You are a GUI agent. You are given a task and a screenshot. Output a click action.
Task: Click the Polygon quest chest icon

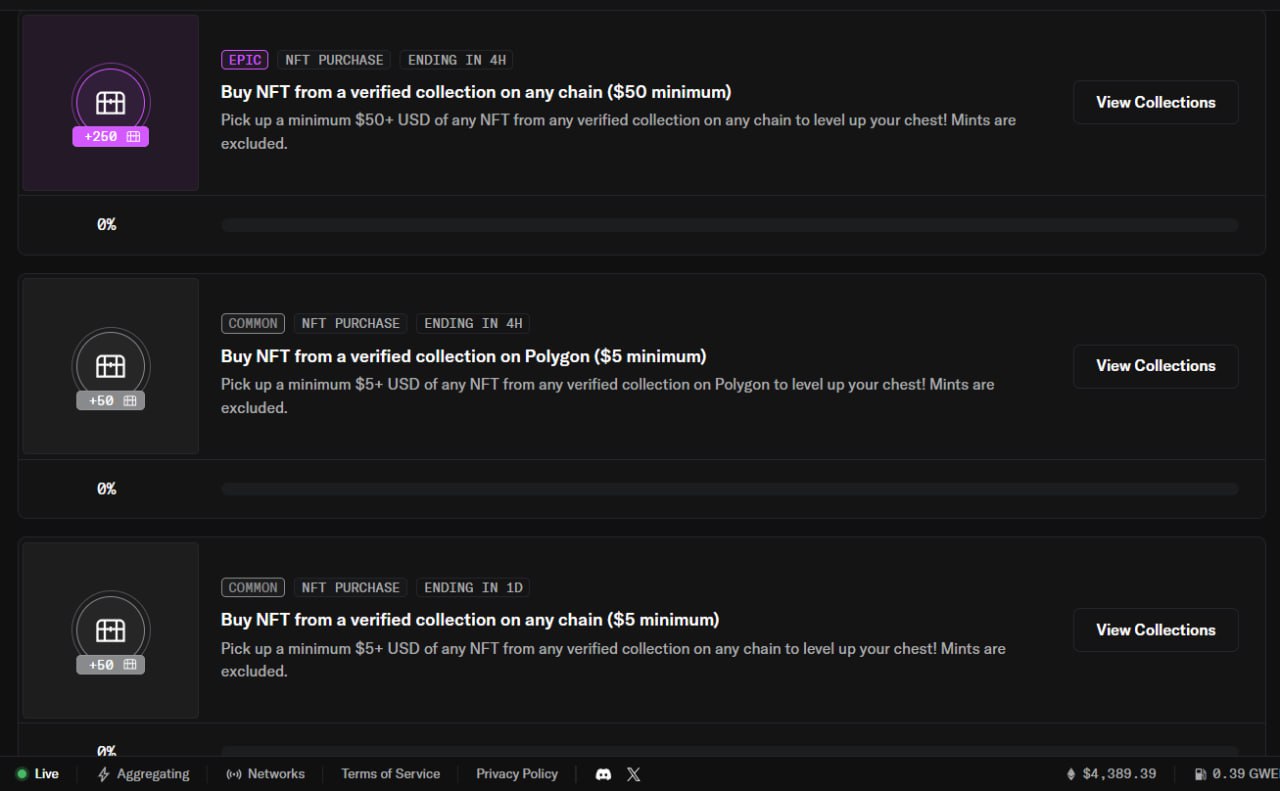click(x=110, y=366)
